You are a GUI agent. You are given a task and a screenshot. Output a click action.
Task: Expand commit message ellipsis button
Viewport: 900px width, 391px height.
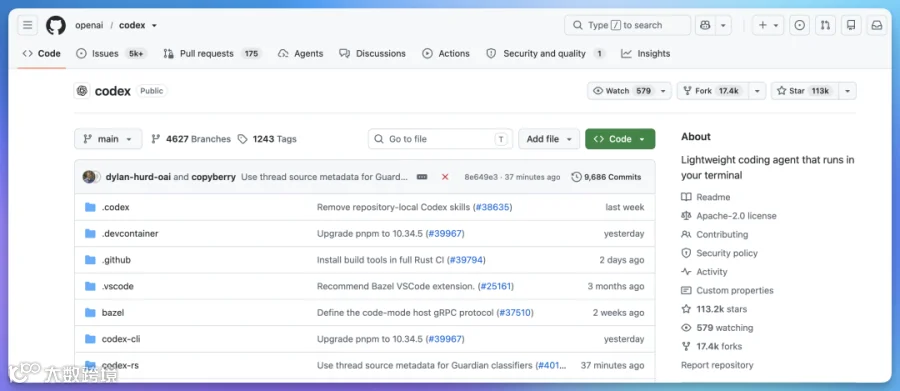point(422,177)
